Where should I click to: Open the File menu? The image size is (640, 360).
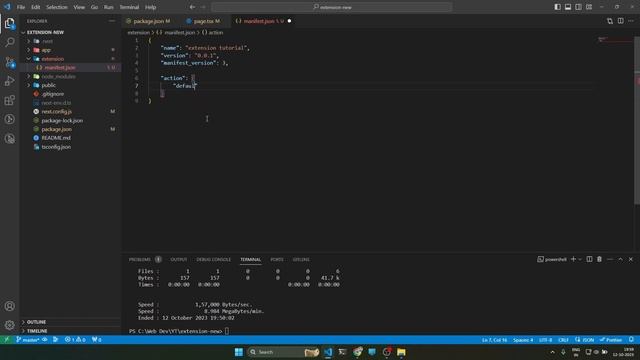pyautogui.click(x=21, y=7)
